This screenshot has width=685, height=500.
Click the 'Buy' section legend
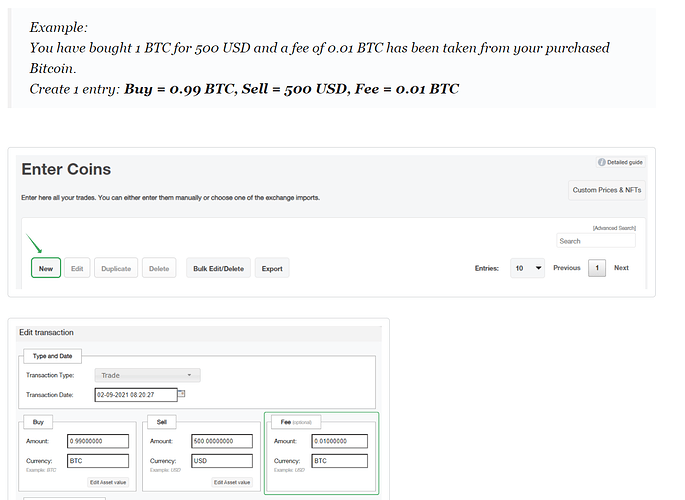[38, 422]
